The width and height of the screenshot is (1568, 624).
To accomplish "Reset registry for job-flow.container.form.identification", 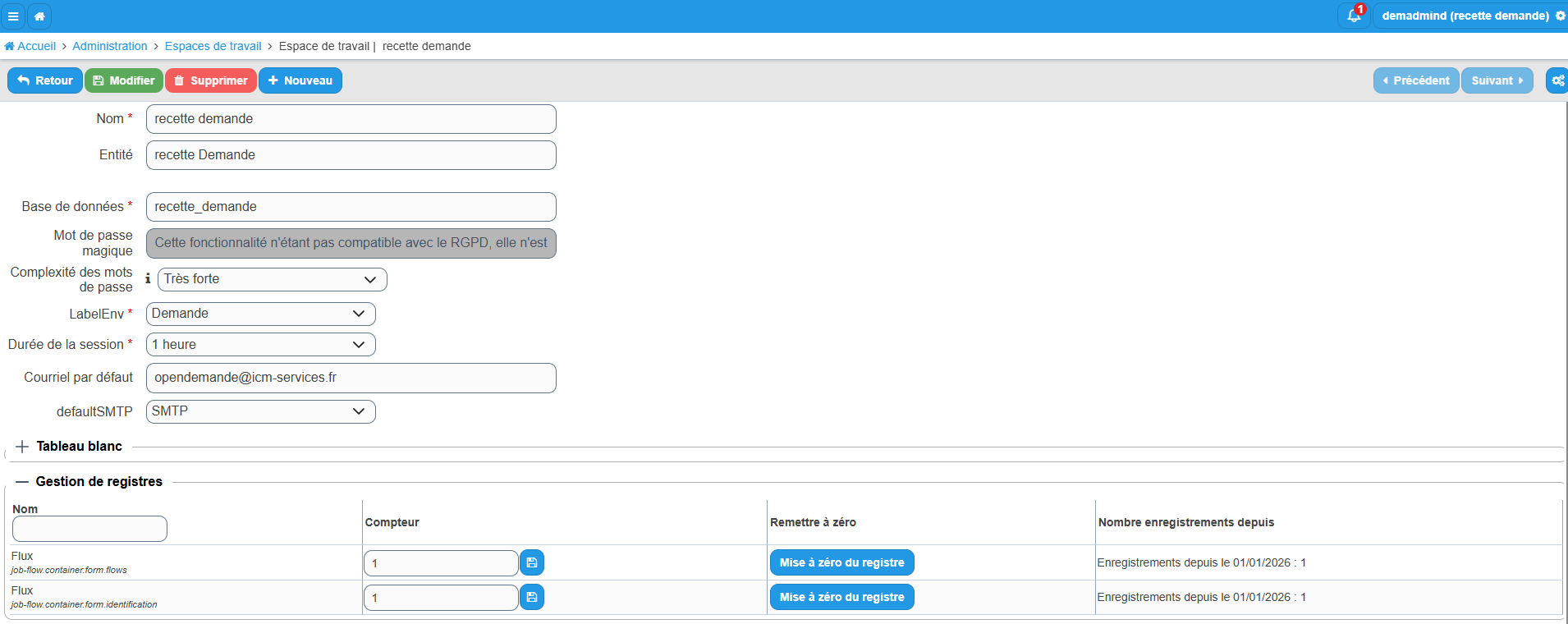I will point(841,597).
